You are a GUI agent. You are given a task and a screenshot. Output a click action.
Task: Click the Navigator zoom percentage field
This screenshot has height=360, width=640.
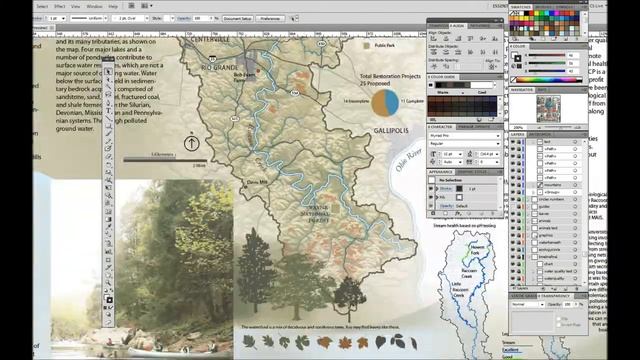point(518,127)
